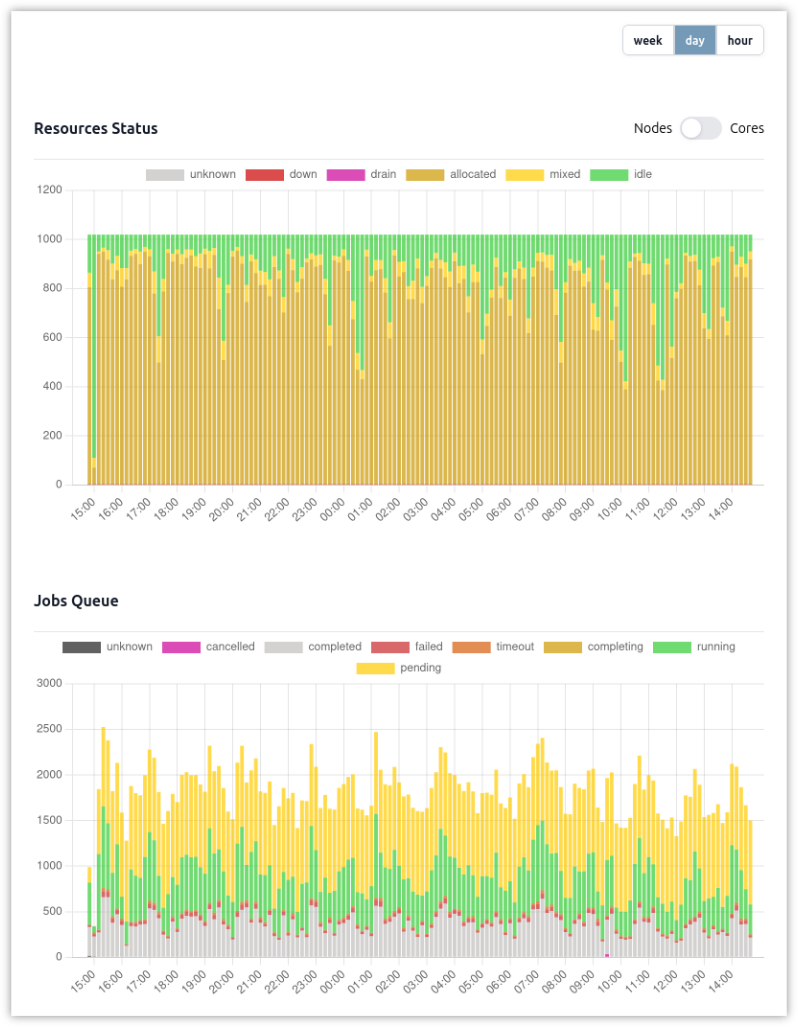Click the tiny magenta cancelled bar near 09:30

[x=607, y=955]
